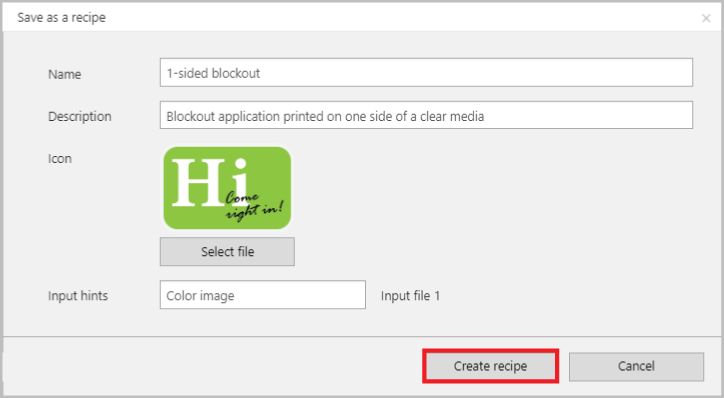Click the Color image placeholder text

click(x=200, y=296)
